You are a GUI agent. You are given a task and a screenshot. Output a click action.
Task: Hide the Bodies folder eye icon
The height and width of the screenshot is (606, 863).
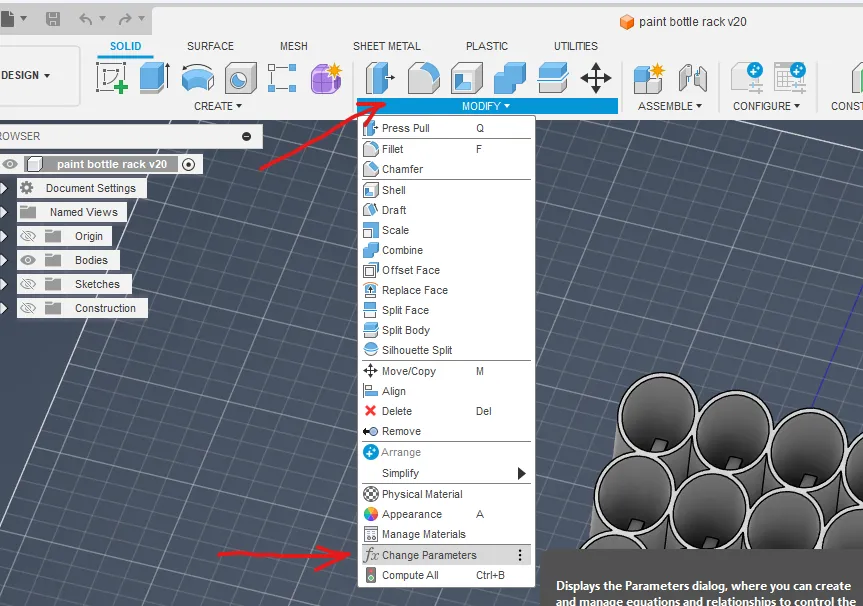[28, 260]
